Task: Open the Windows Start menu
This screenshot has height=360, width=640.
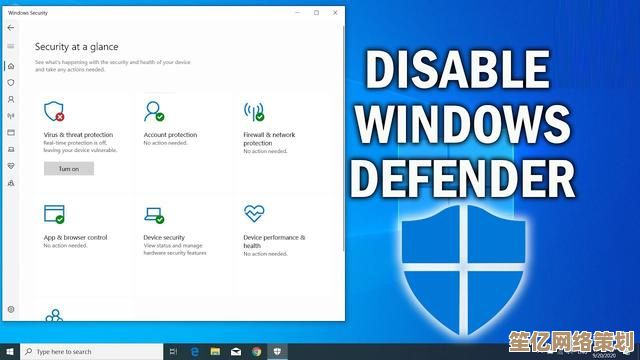Action: tap(10, 351)
